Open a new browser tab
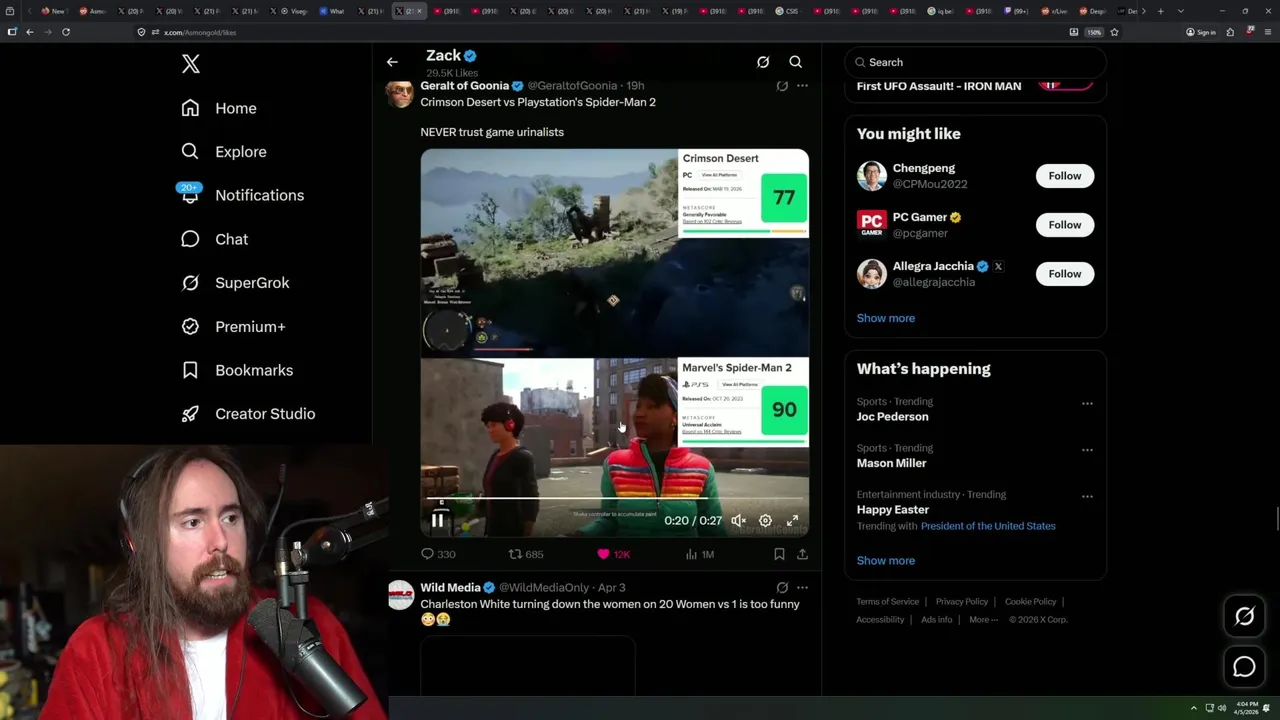 tap(1160, 11)
